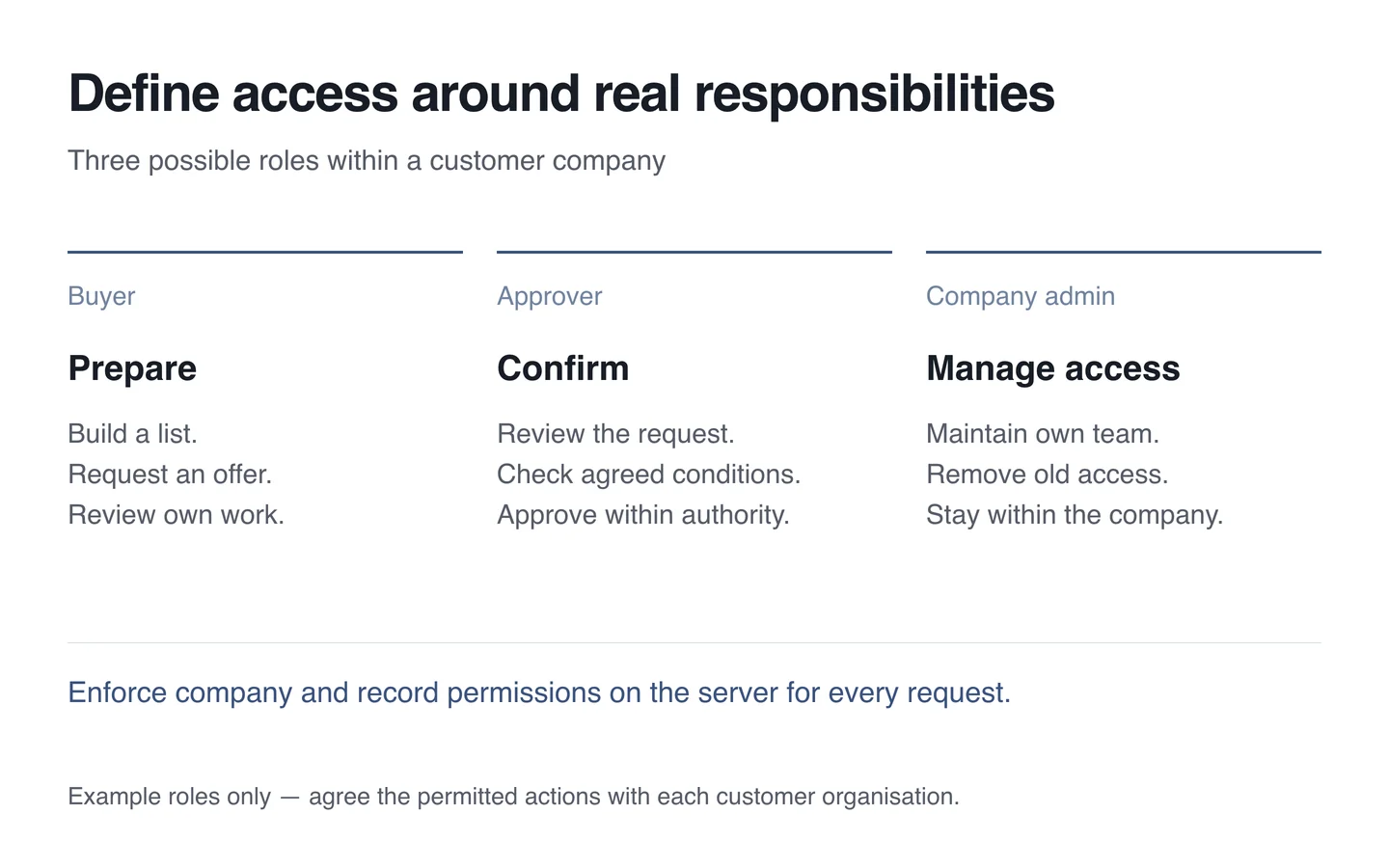Click the 'Check agreed conditions.' line
The height and width of the screenshot is (868, 1389).
point(649,475)
